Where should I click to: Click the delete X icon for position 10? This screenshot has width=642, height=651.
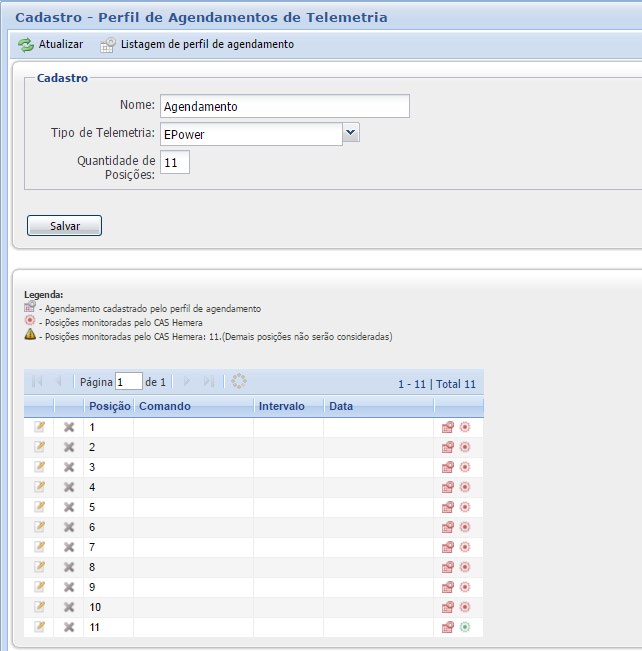click(x=69, y=607)
